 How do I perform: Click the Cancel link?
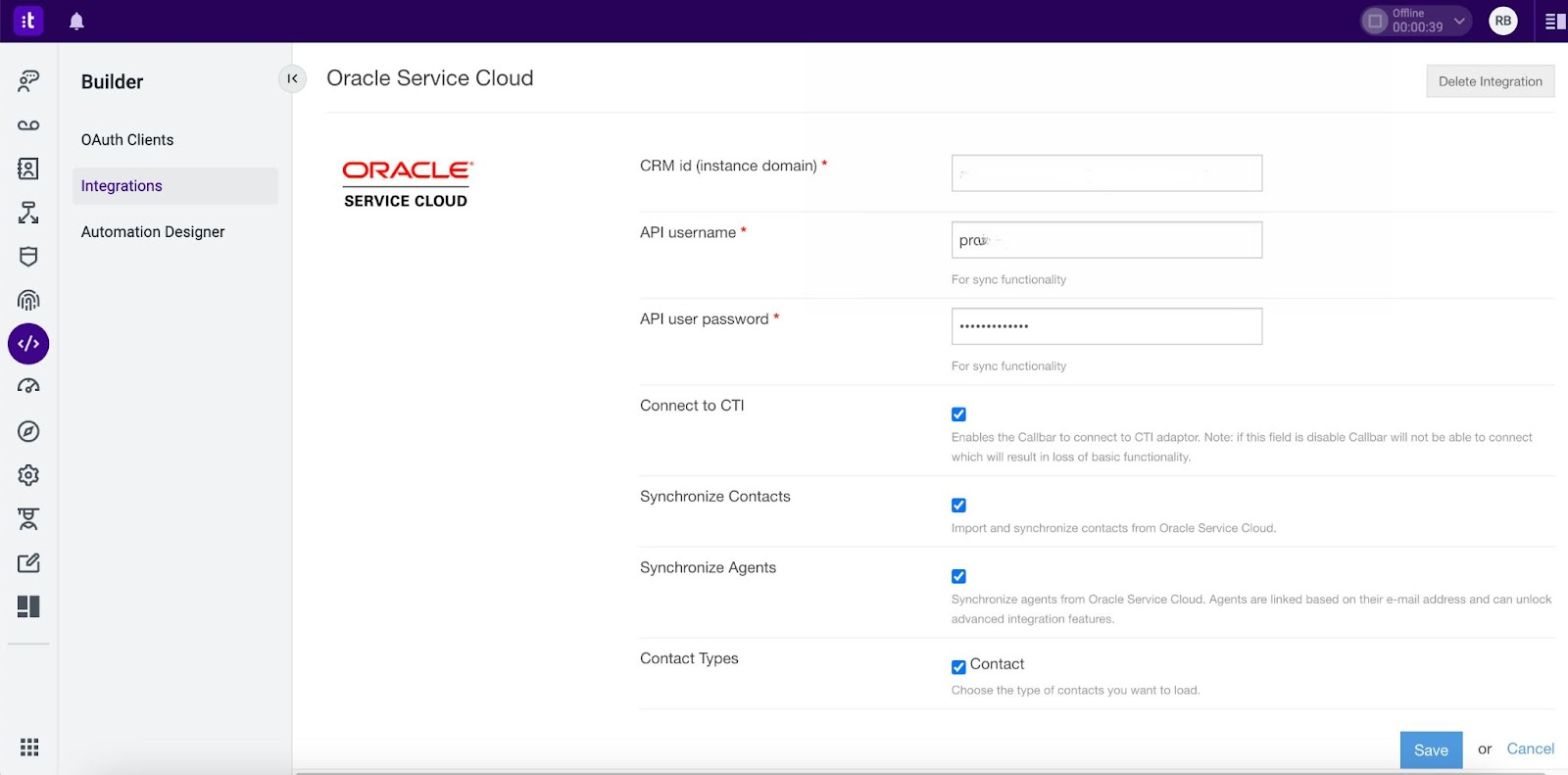tap(1530, 750)
